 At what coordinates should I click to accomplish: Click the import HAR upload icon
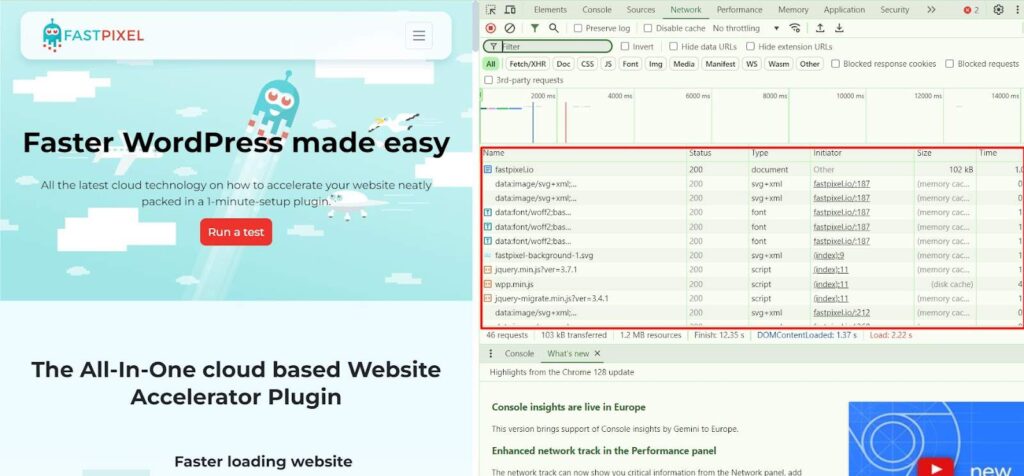[821, 29]
